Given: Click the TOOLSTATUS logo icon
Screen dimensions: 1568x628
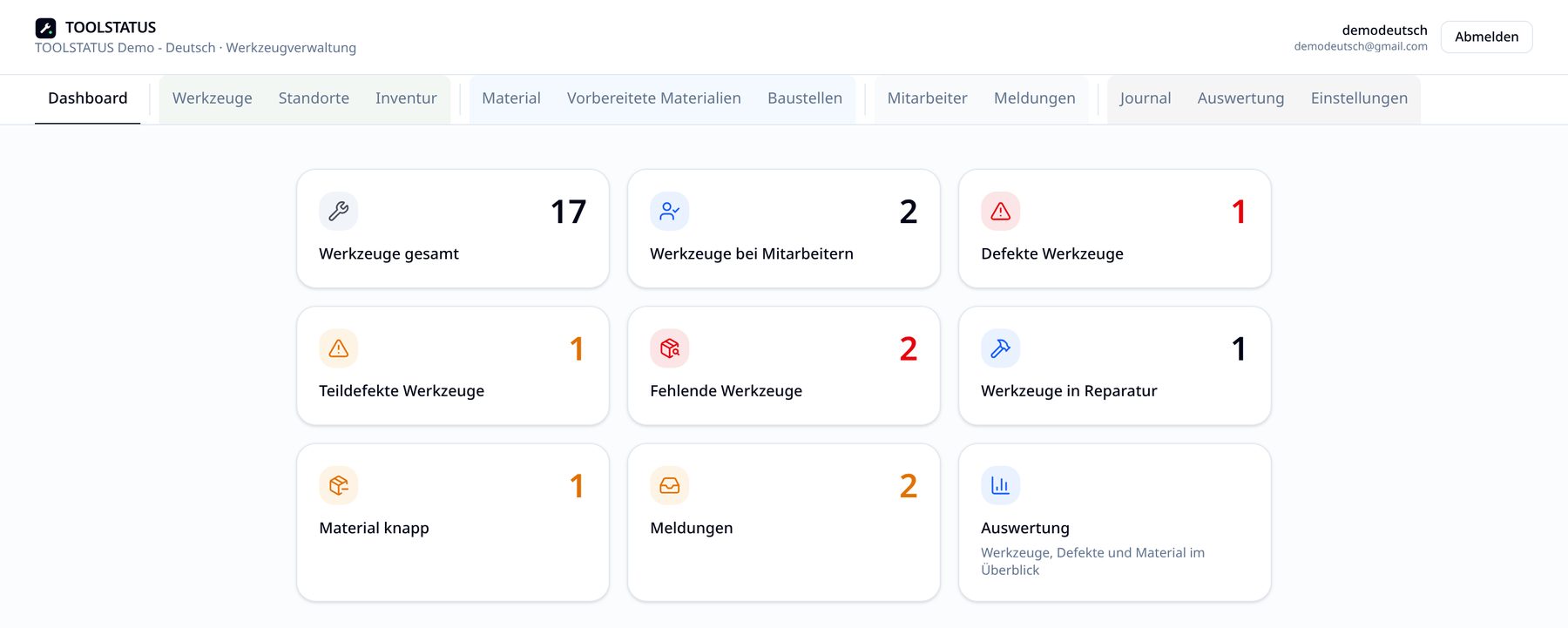Looking at the screenshot, I should (45, 28).
